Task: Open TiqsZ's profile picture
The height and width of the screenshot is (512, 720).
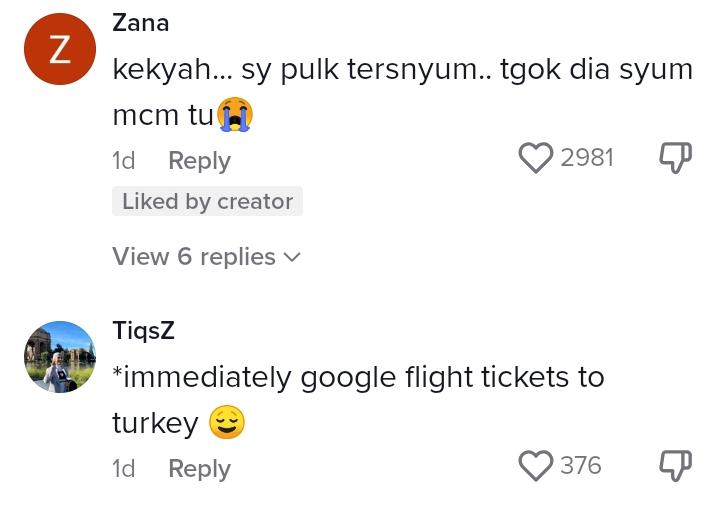Action: pyautogui.click(x=60, y=356)
